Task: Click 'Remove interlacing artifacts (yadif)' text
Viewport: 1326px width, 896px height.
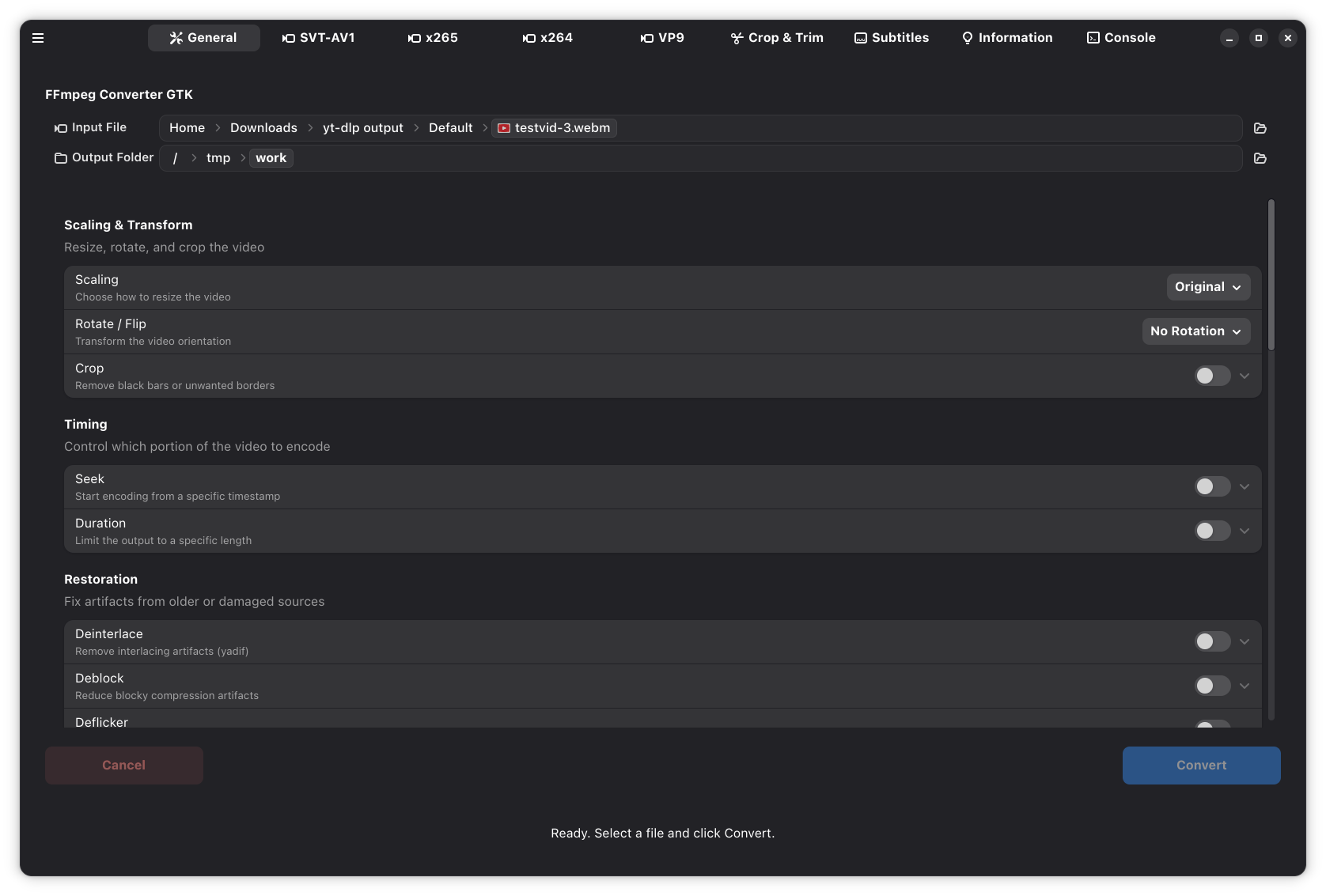Action: (162, 652)
